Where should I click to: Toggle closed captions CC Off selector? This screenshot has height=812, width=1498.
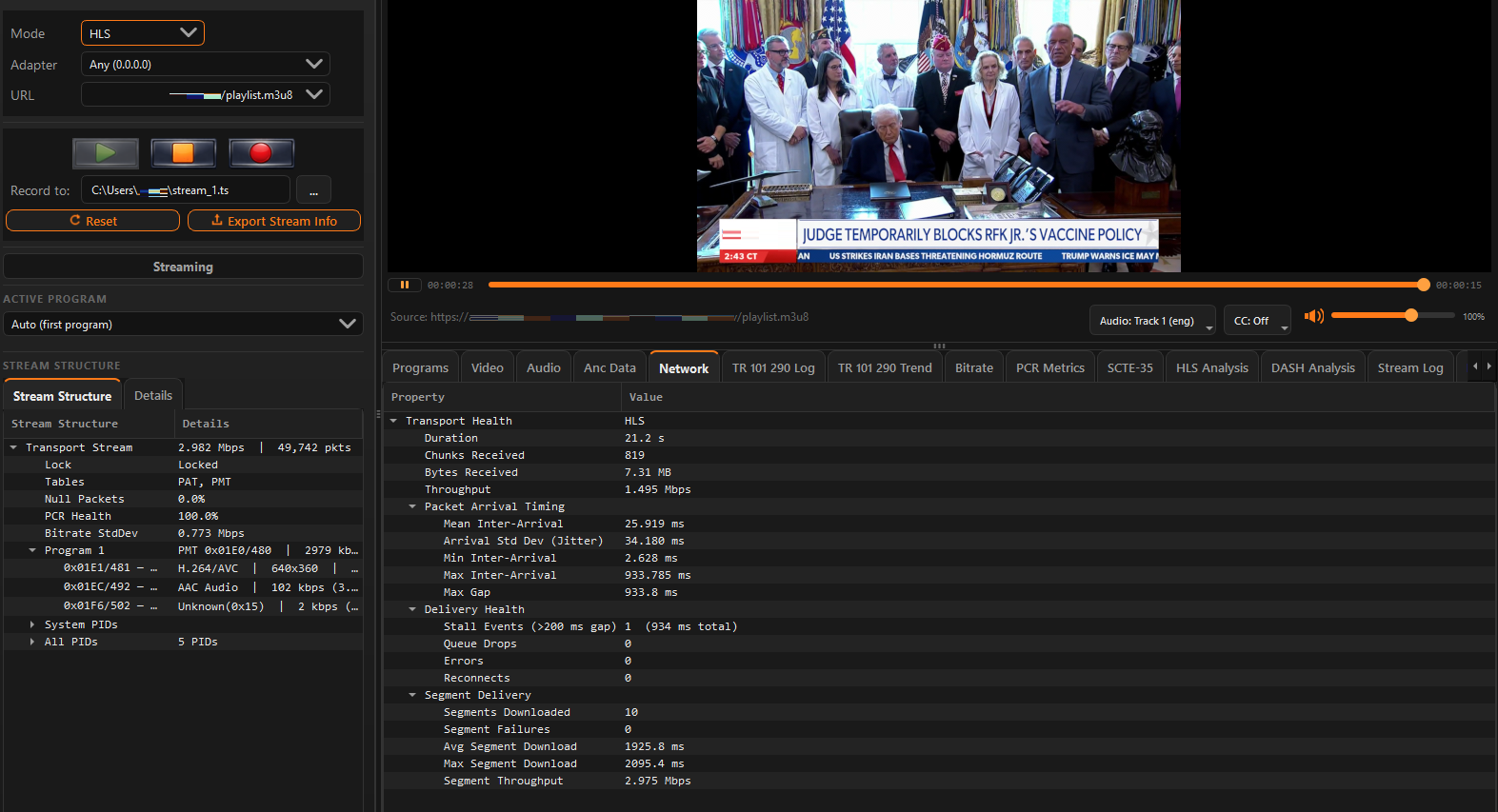(1257, 321)
